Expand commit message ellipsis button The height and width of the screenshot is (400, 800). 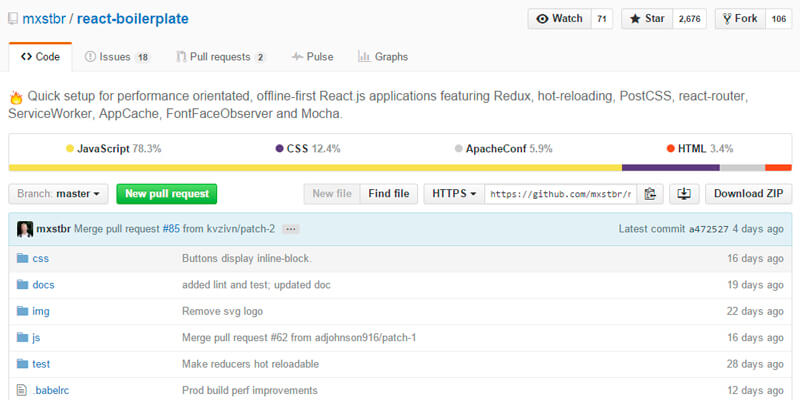pyautogui.click(x=290, y=230)
